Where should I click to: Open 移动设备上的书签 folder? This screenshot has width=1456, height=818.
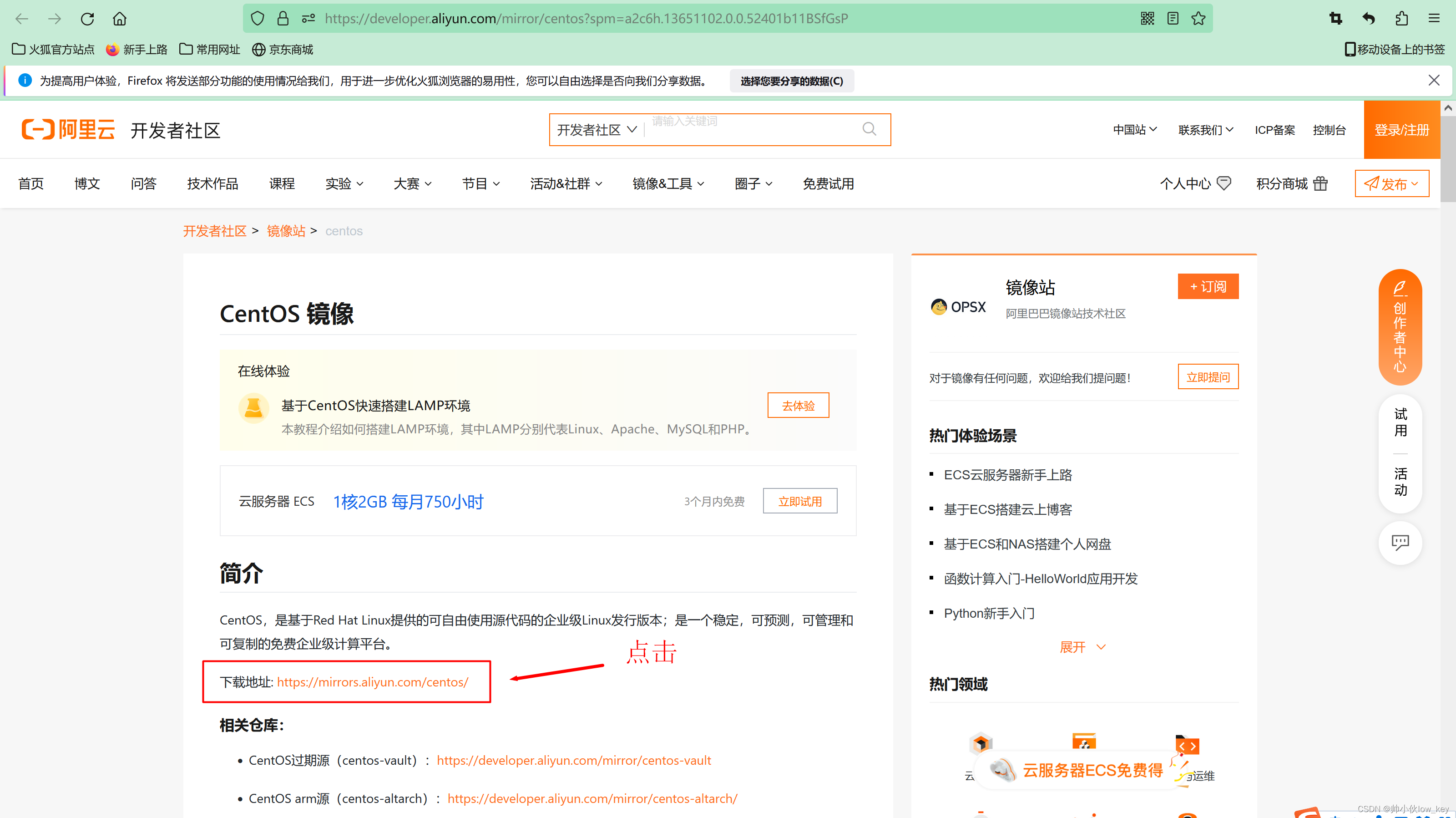1395,50
